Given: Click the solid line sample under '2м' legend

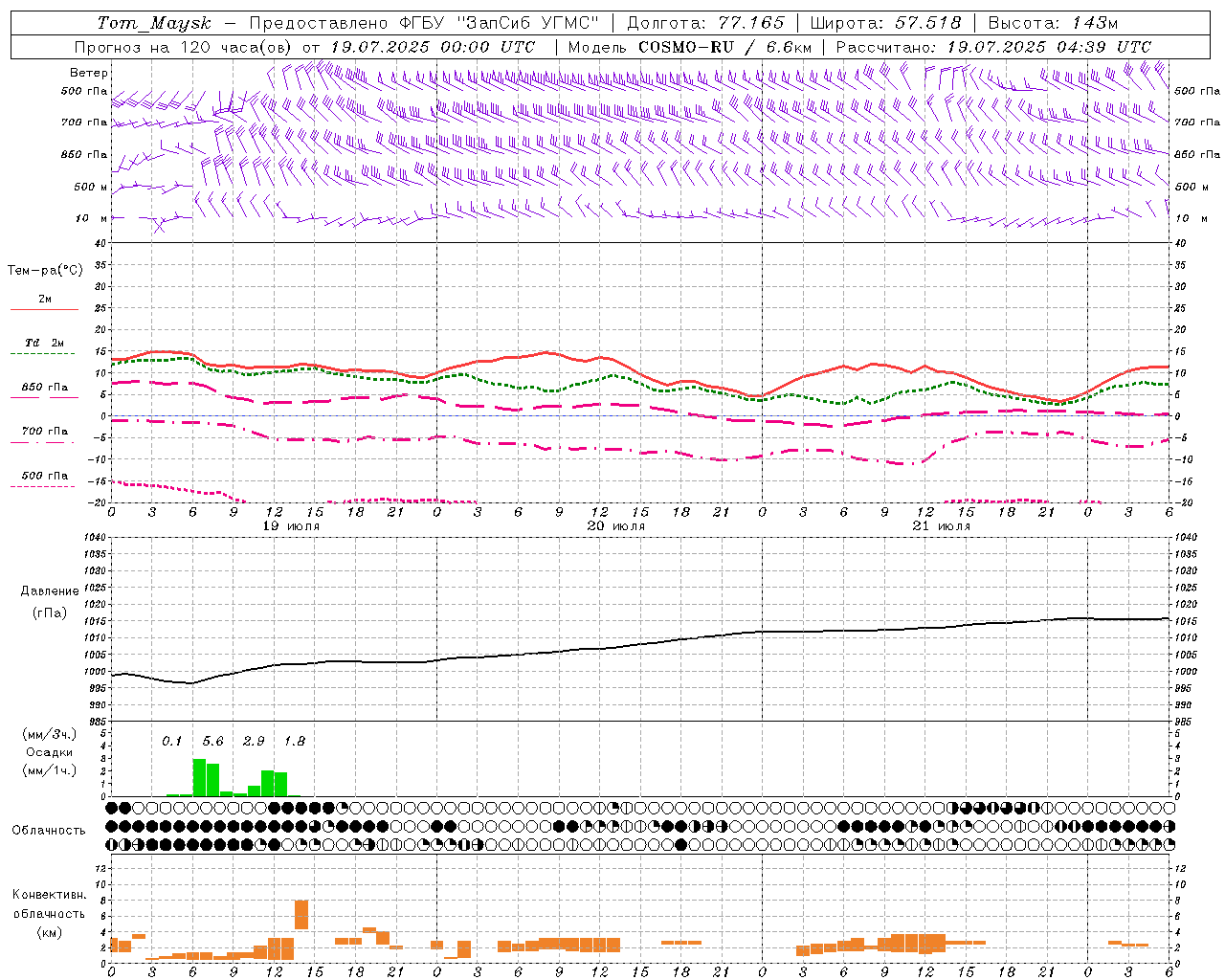Looking at the screenshot, I should (44, 309).
